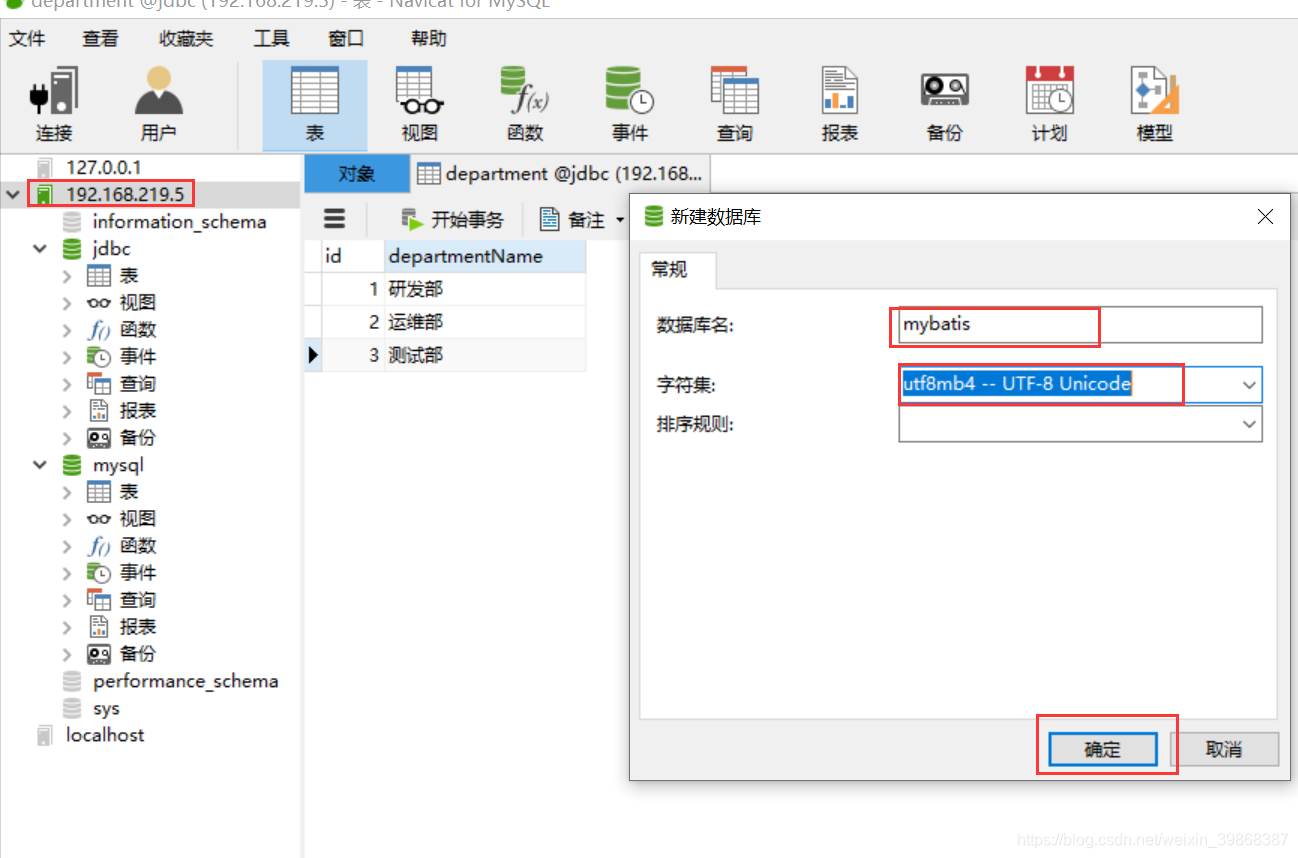
Task: Click the 备份 node under mysql
Action: coord(137,653)
